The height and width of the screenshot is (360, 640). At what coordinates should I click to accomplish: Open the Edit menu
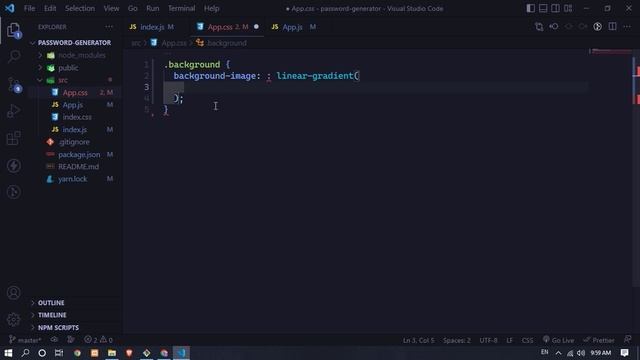coord(50,8)
